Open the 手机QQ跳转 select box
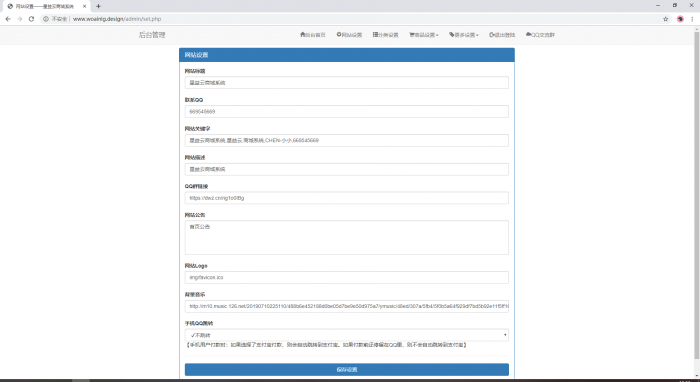The image size is (700, 382). point(346,335)
